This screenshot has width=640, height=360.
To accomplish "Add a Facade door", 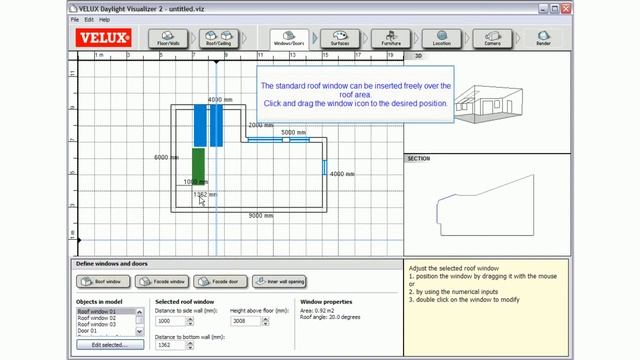I will coord(220,282).
